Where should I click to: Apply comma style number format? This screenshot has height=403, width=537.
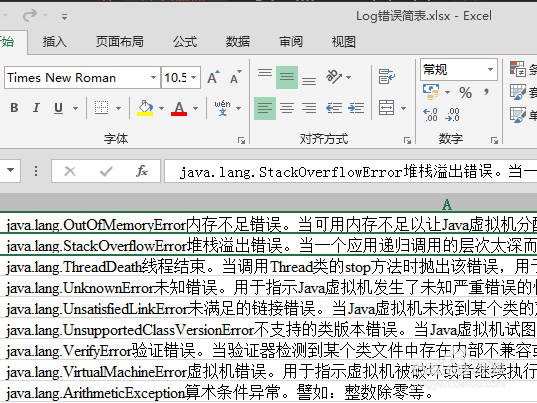click(x=486, y=92)
